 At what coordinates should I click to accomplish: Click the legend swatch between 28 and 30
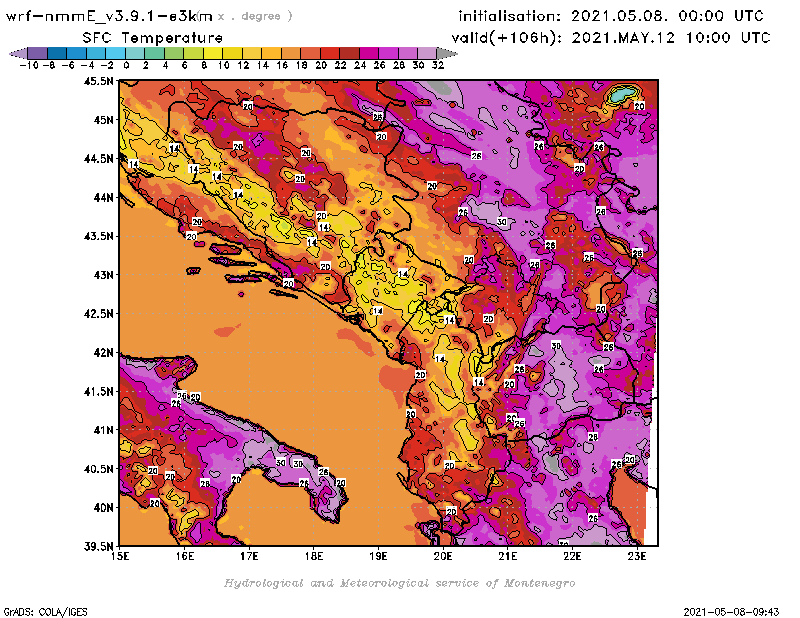(x=407, y=53)
